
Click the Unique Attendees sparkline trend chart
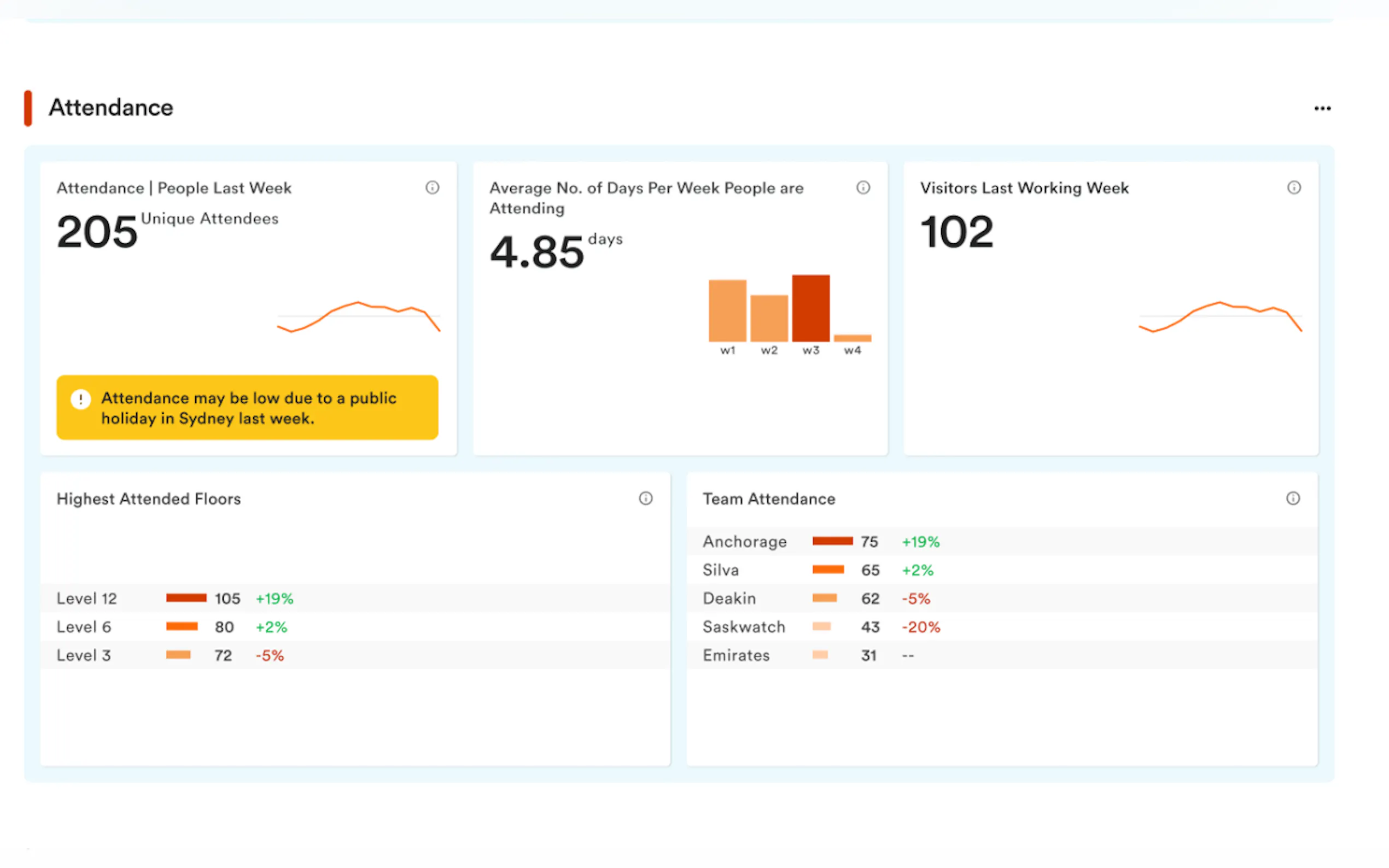358,316
